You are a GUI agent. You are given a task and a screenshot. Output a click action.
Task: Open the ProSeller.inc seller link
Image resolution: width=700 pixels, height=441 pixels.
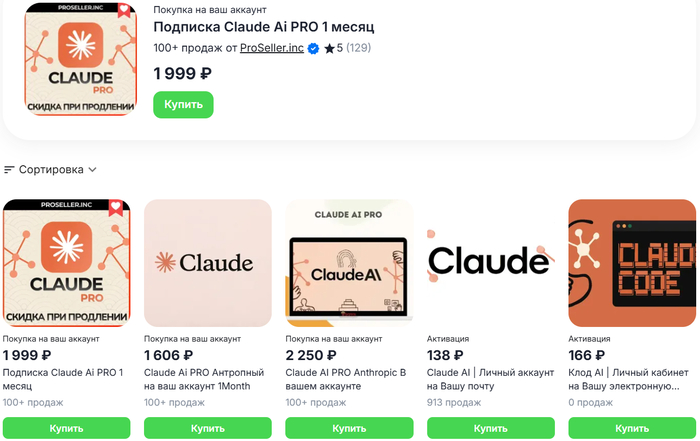click(x=271, y=48)
